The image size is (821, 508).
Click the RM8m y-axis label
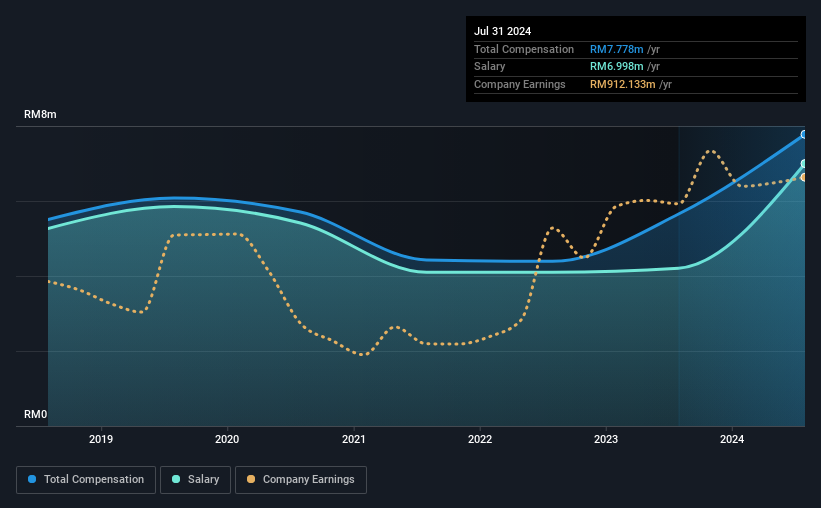pos(40,115)
